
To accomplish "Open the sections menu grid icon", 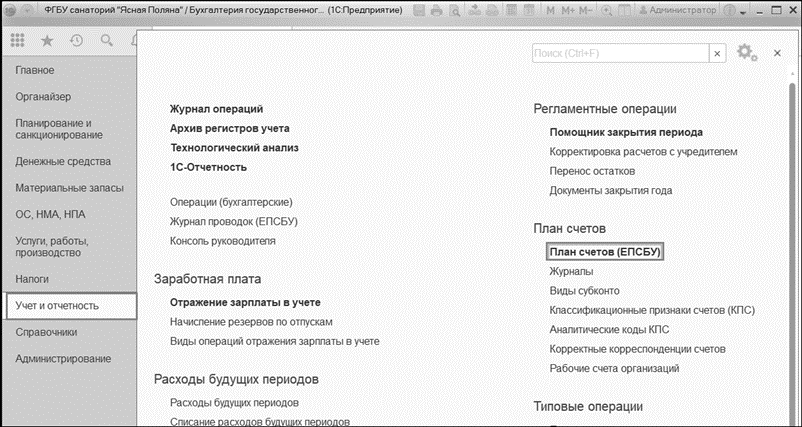I will coord(17,41).
